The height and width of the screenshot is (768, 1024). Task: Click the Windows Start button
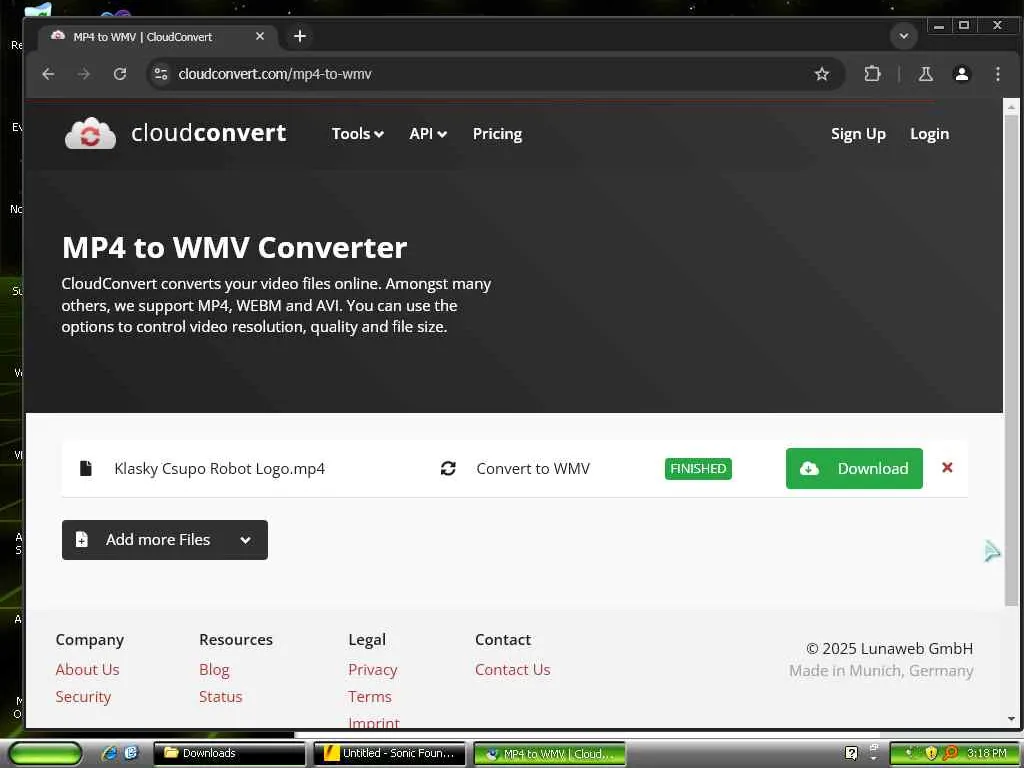coord(44,753)
